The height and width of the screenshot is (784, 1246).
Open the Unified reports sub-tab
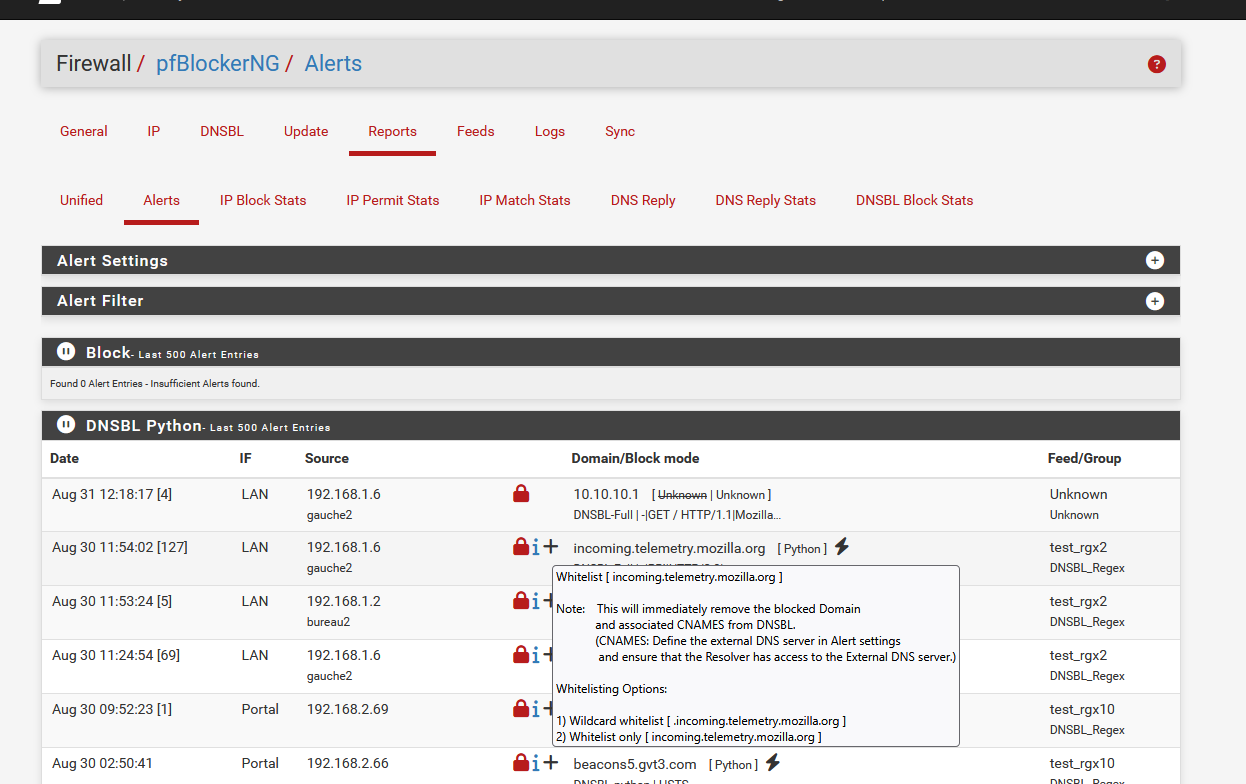82,200
